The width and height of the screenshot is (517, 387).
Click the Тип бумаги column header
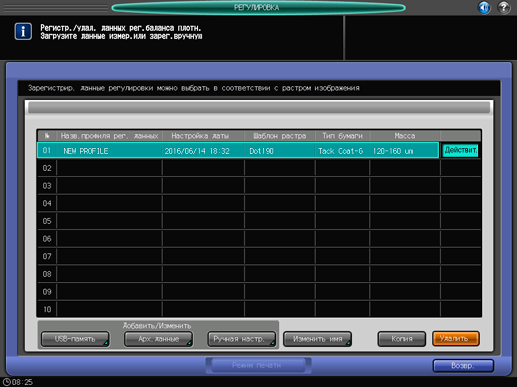coord(342,136)
